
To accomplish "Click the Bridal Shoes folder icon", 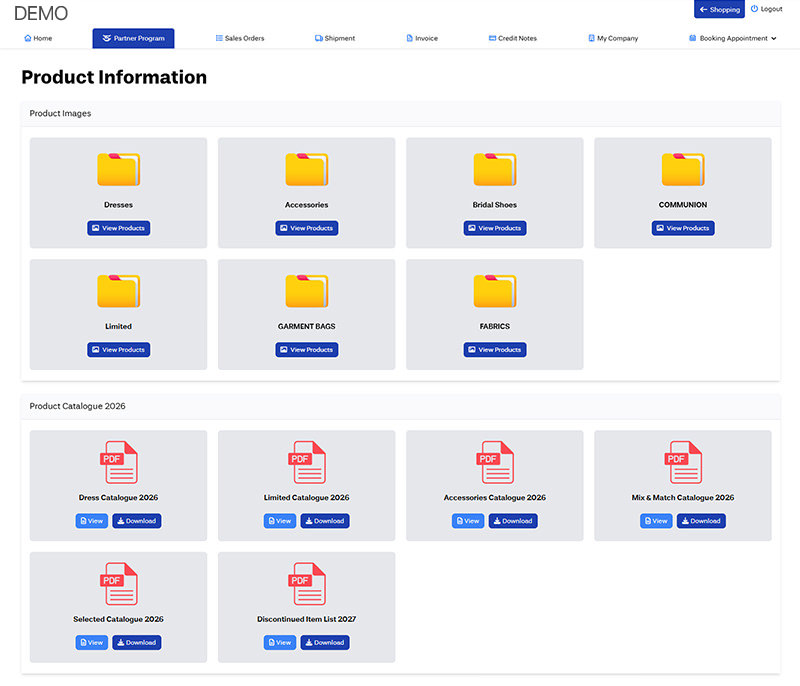I will click(494, 170).
